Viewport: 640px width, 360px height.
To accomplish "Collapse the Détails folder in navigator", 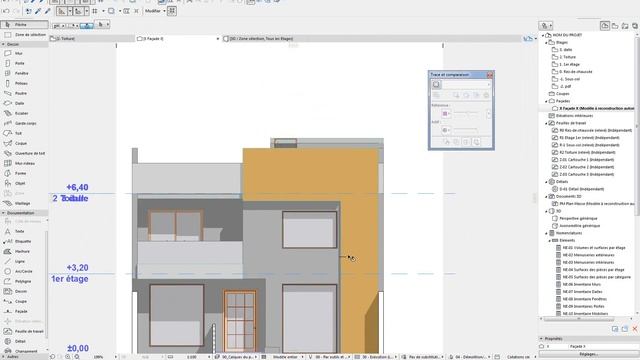I will (547, 182).
